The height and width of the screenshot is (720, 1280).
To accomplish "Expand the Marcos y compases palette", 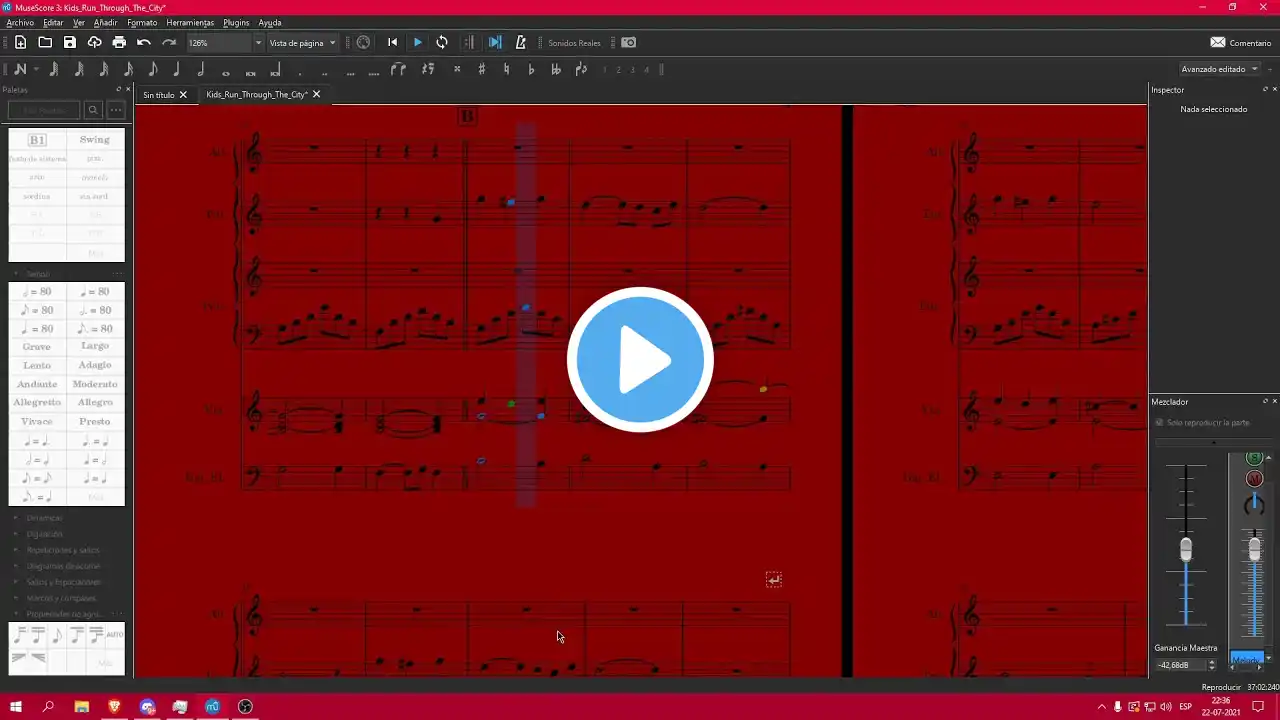I will [x=63, y=598].
